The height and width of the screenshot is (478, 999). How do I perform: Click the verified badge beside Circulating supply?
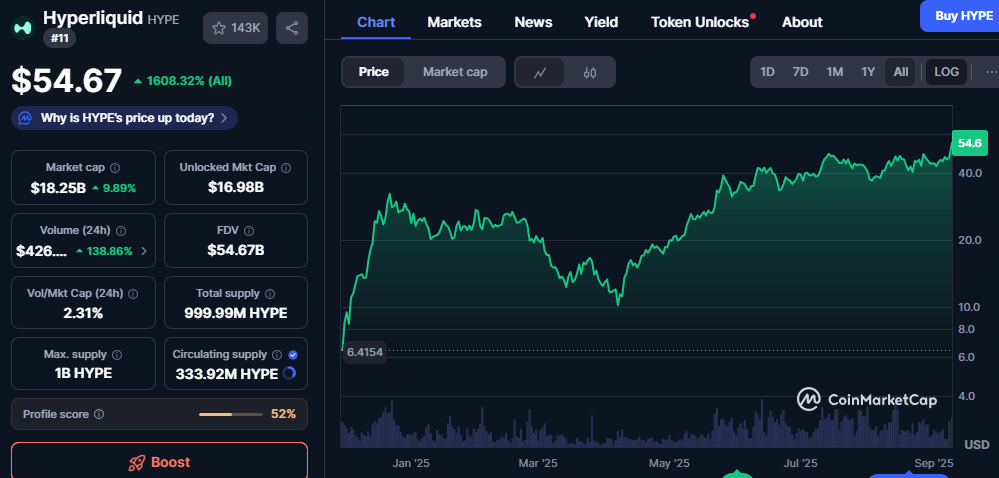(x=293, y=355)
